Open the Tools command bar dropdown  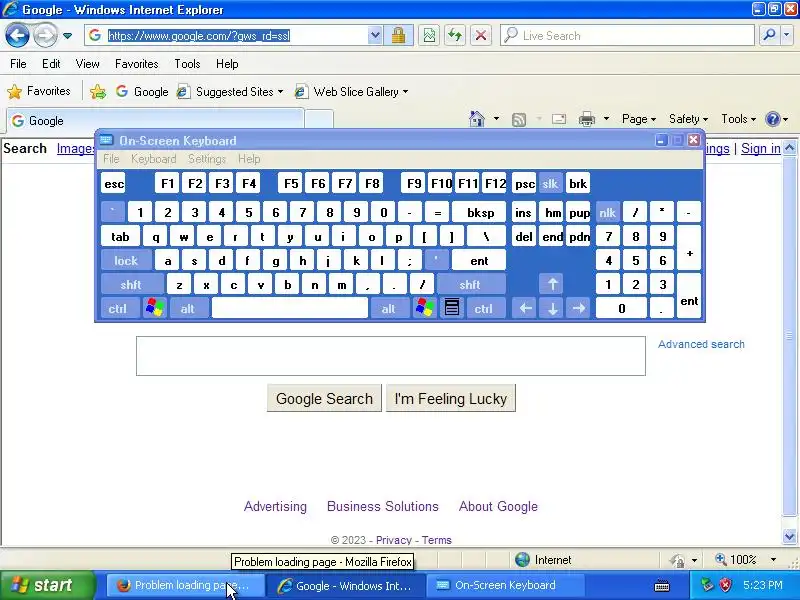pyautogui.click(x=738, y=119)
